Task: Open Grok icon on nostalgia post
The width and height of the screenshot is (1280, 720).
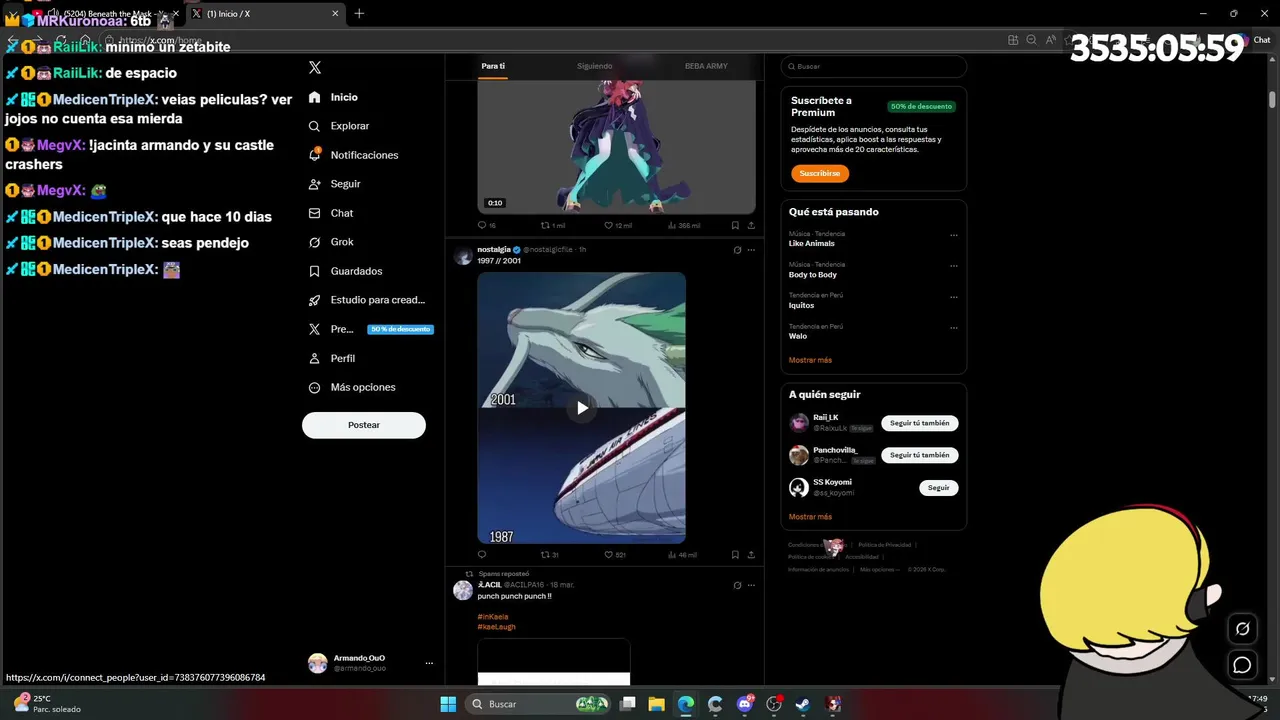Action: [737, 250]
